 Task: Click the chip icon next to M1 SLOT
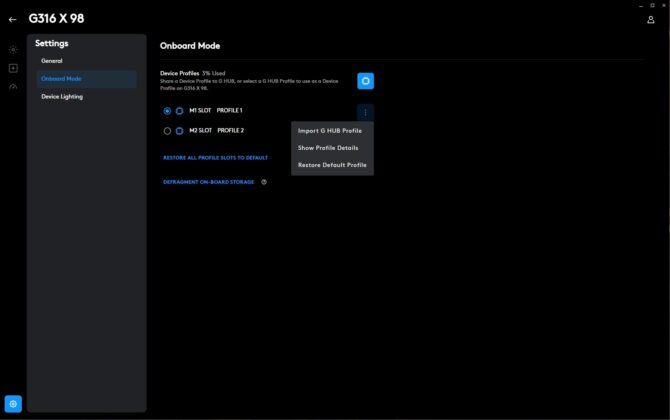click(179, 111)
